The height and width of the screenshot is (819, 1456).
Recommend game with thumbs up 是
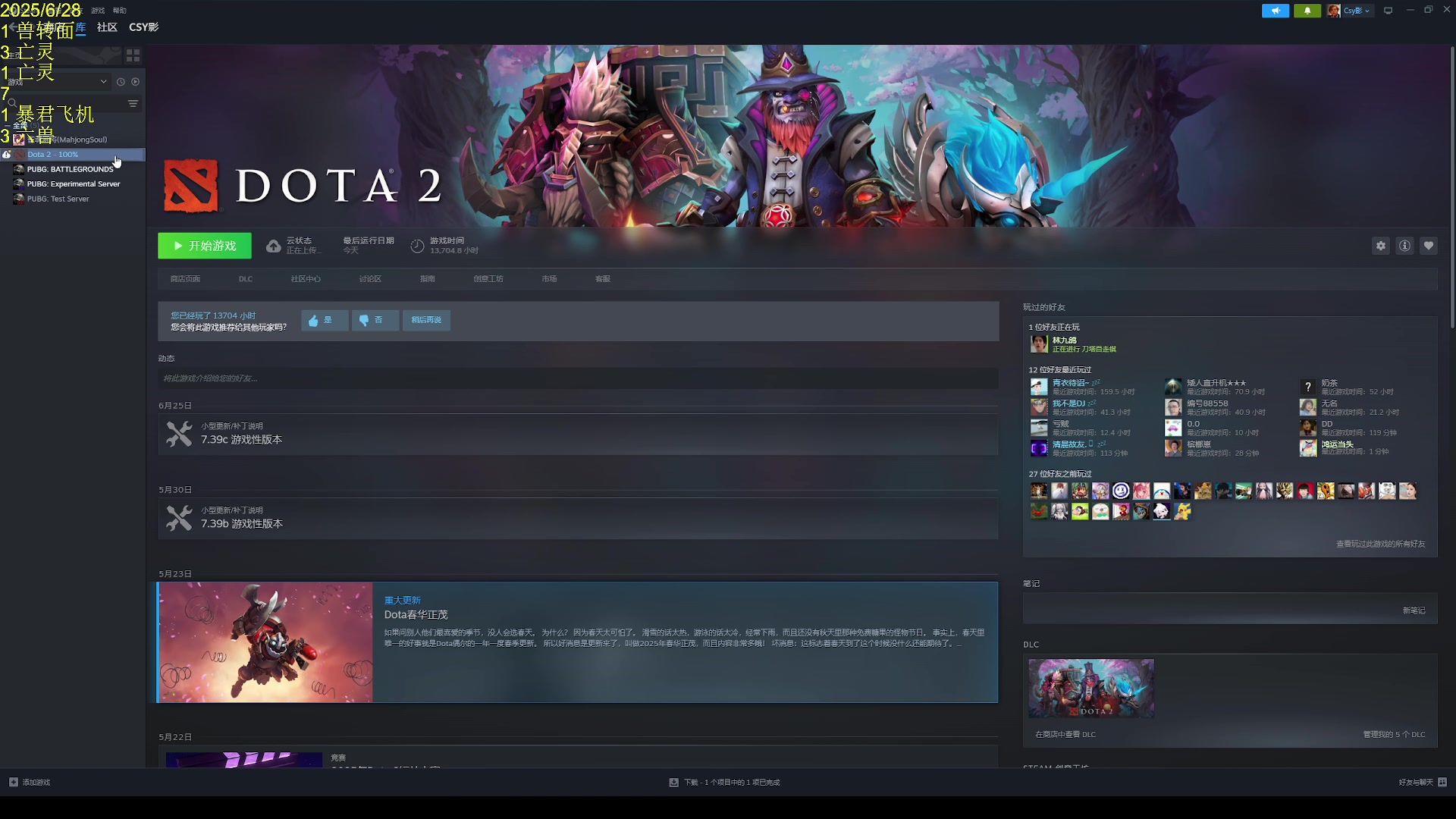(324, 320)
